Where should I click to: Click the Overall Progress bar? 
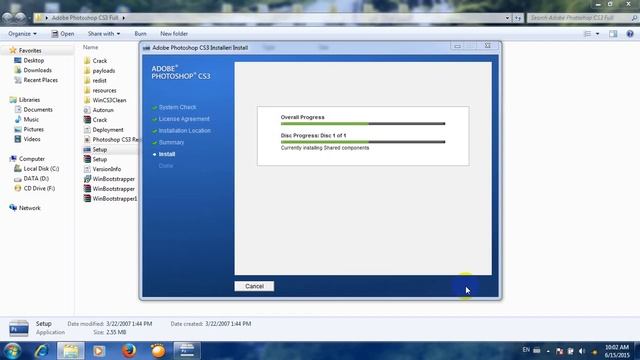click(x=363, y=124)
